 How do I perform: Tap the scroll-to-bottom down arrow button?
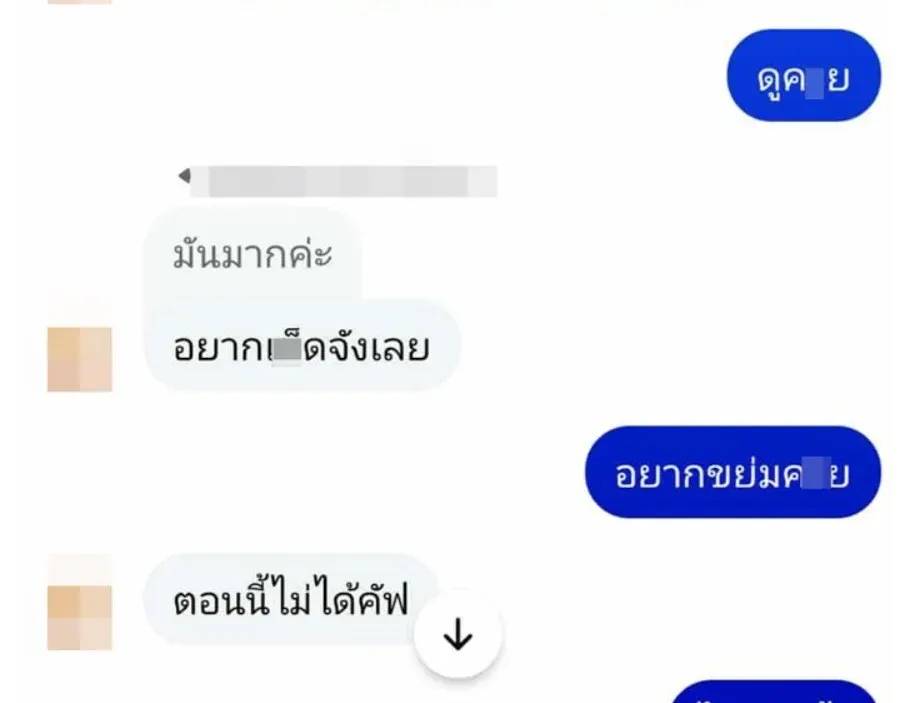coord(458,635)
